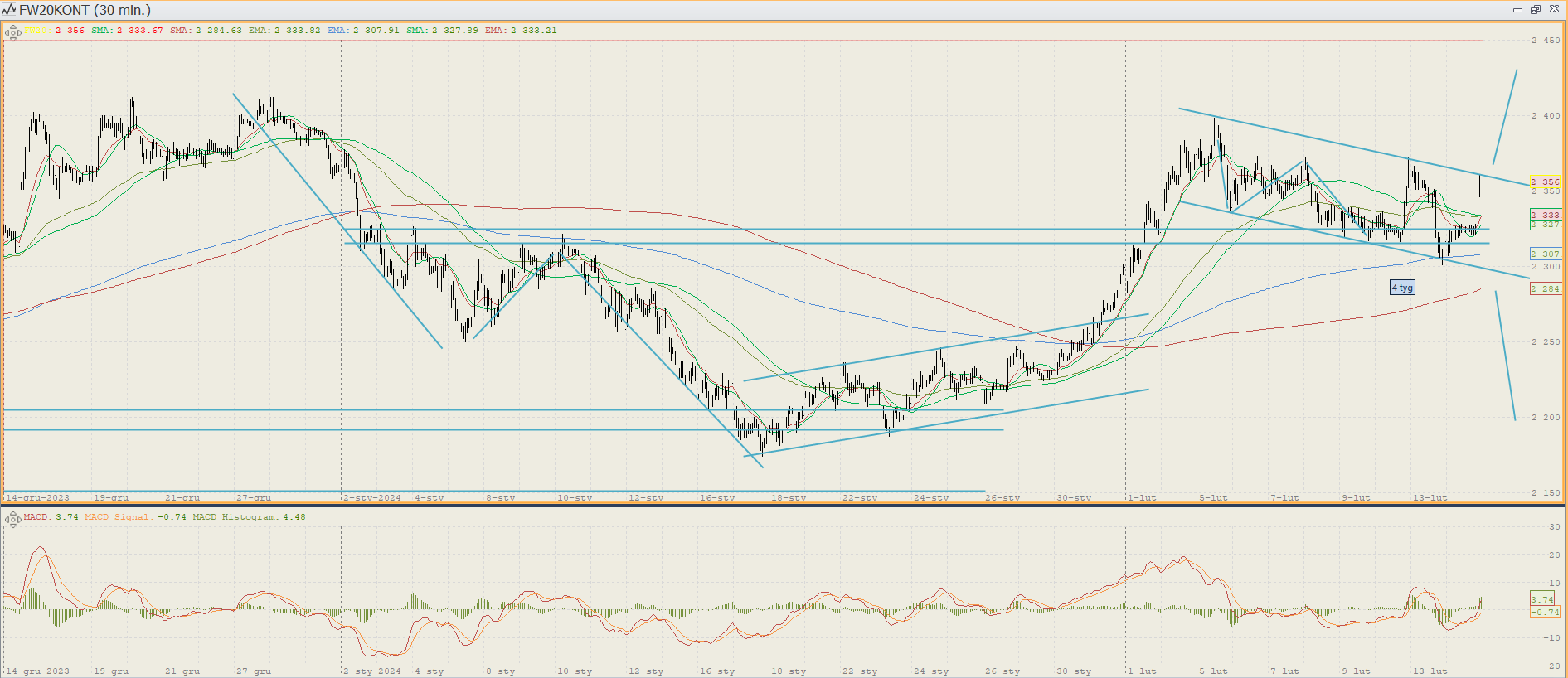
Task: Restore down the FW20KONT chart window
Action: point(1535,10)
